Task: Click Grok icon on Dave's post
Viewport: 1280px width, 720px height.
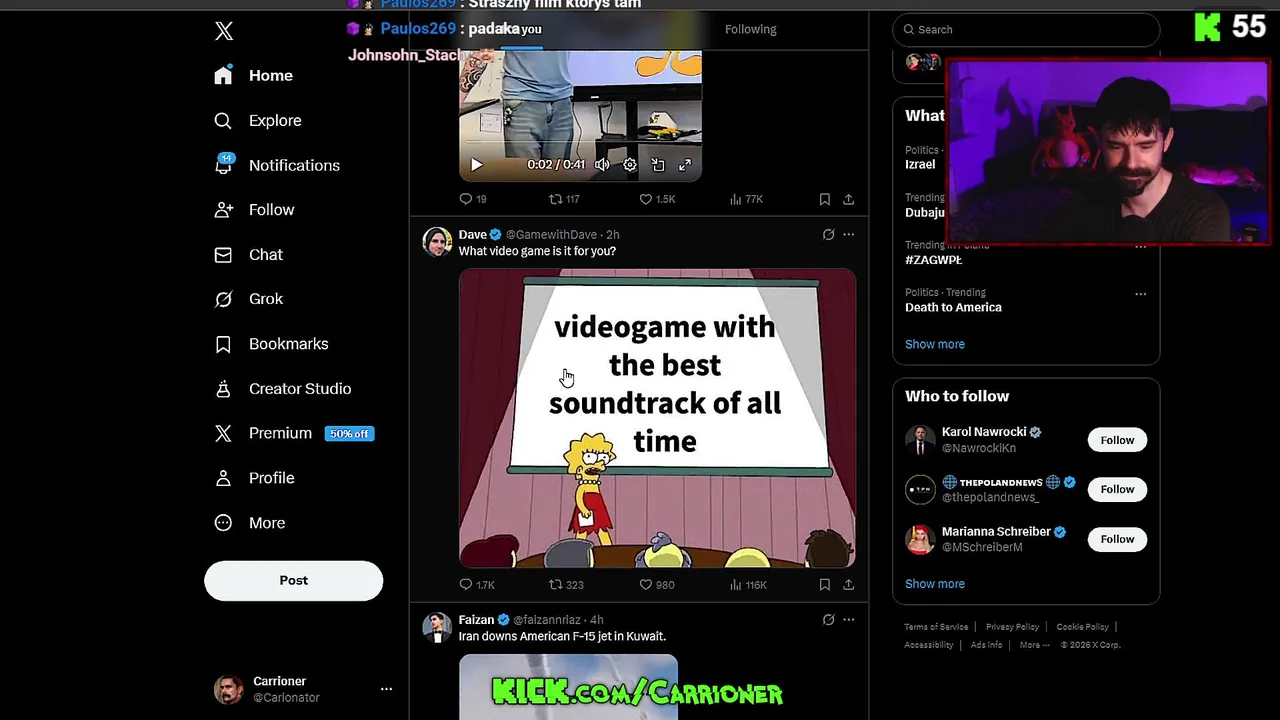Action: [x=828, y=235]
